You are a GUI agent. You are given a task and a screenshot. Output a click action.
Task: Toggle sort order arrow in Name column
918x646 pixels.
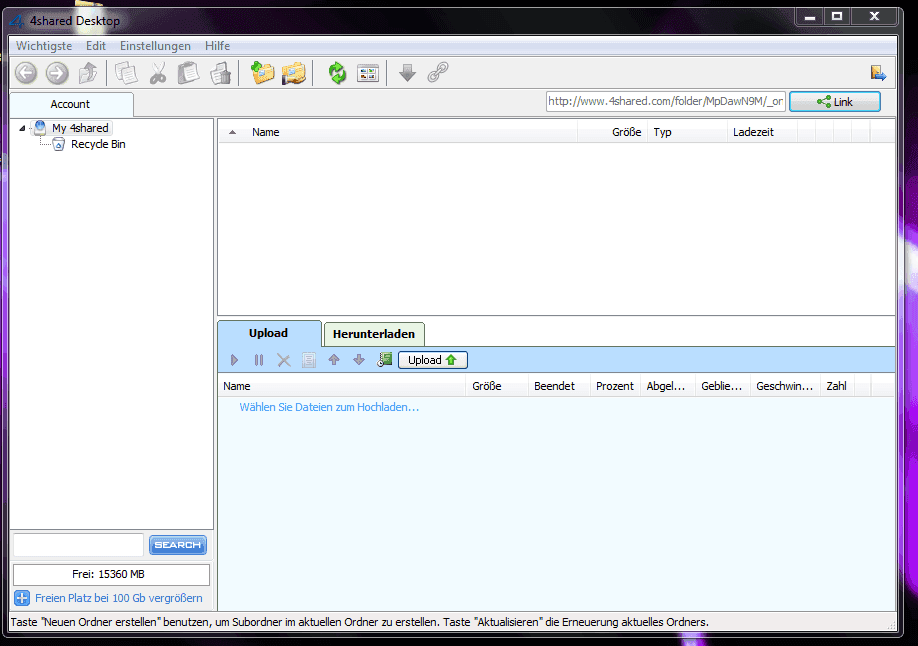click(x=232, y=132)
